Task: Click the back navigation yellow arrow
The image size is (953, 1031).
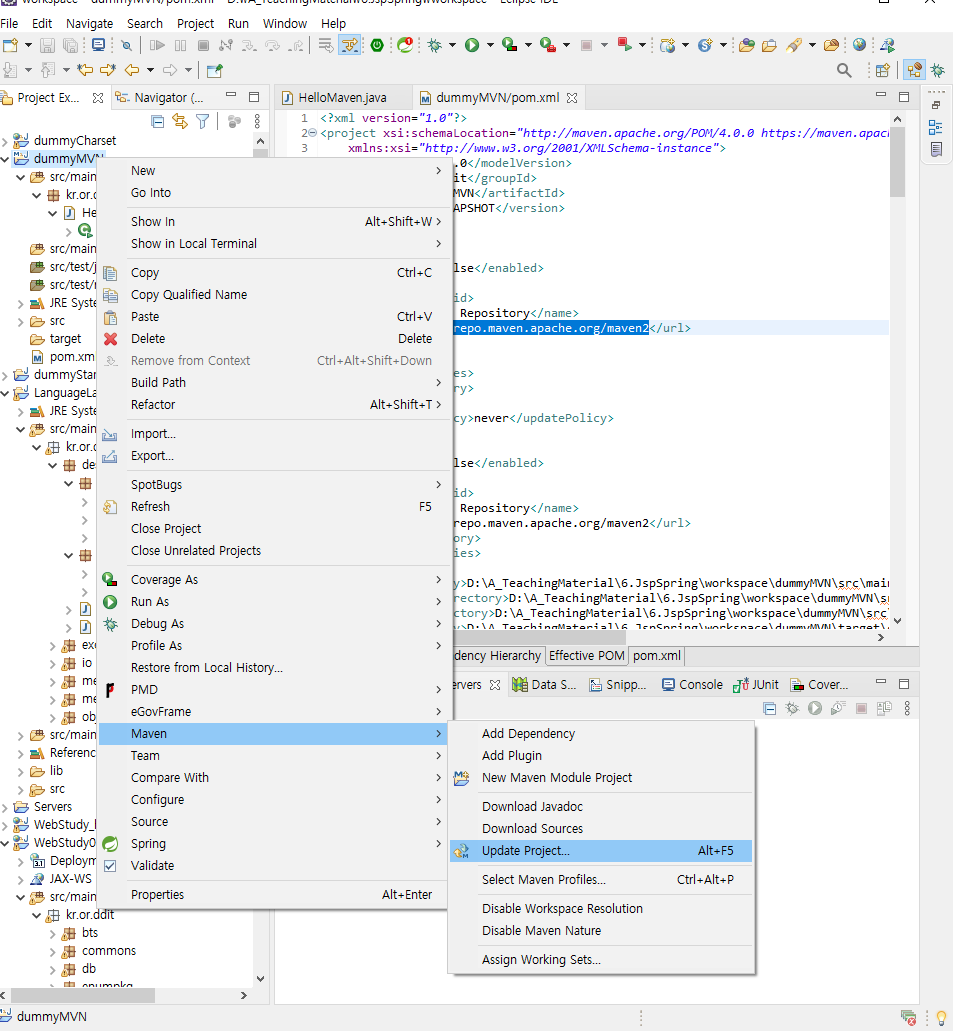Action: coord(132,70)
